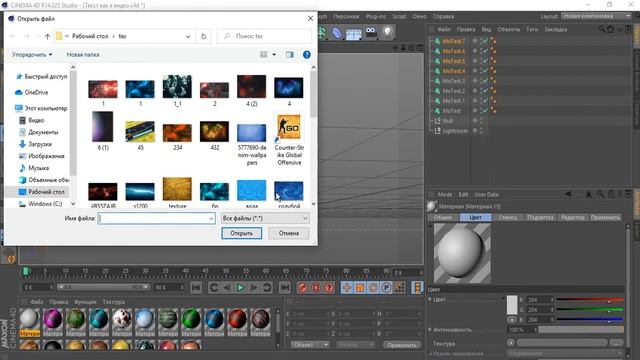Screen dimensions: 640x360
Task: Disable the green checkmark for MoText.6
Action: [485, 51]
